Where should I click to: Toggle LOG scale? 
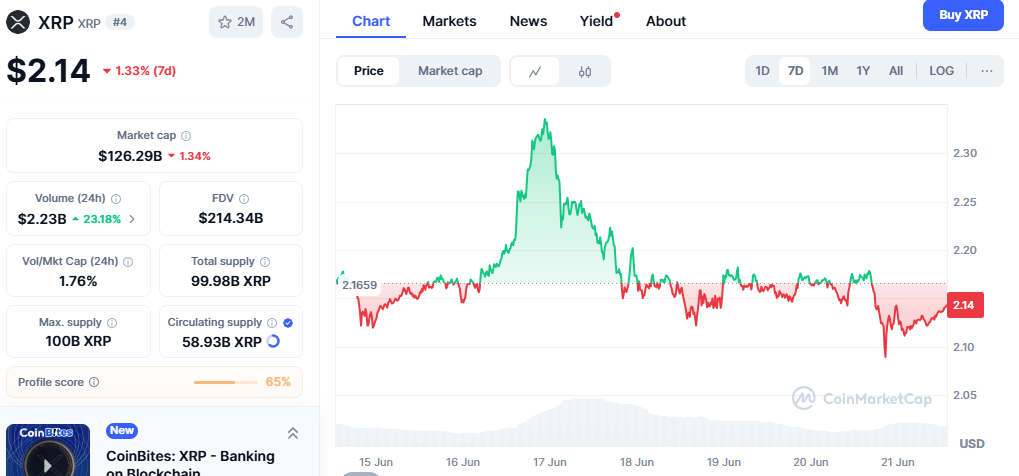click(942, 71)
